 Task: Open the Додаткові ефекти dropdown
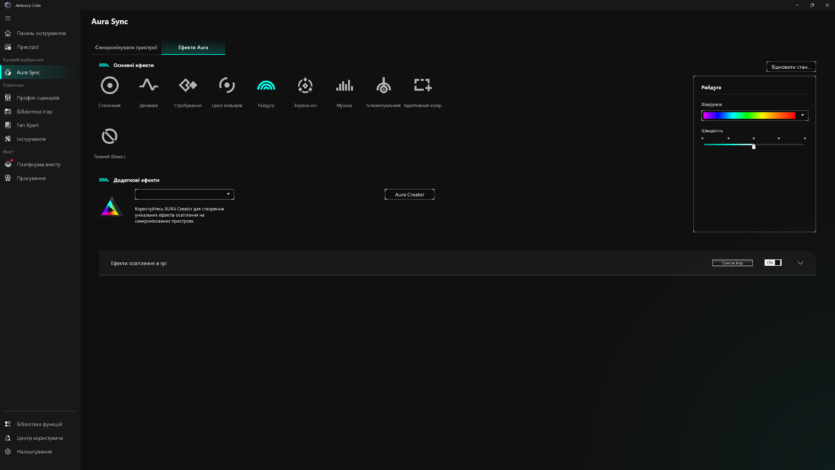pyautogui.click(x=184, y=194)
